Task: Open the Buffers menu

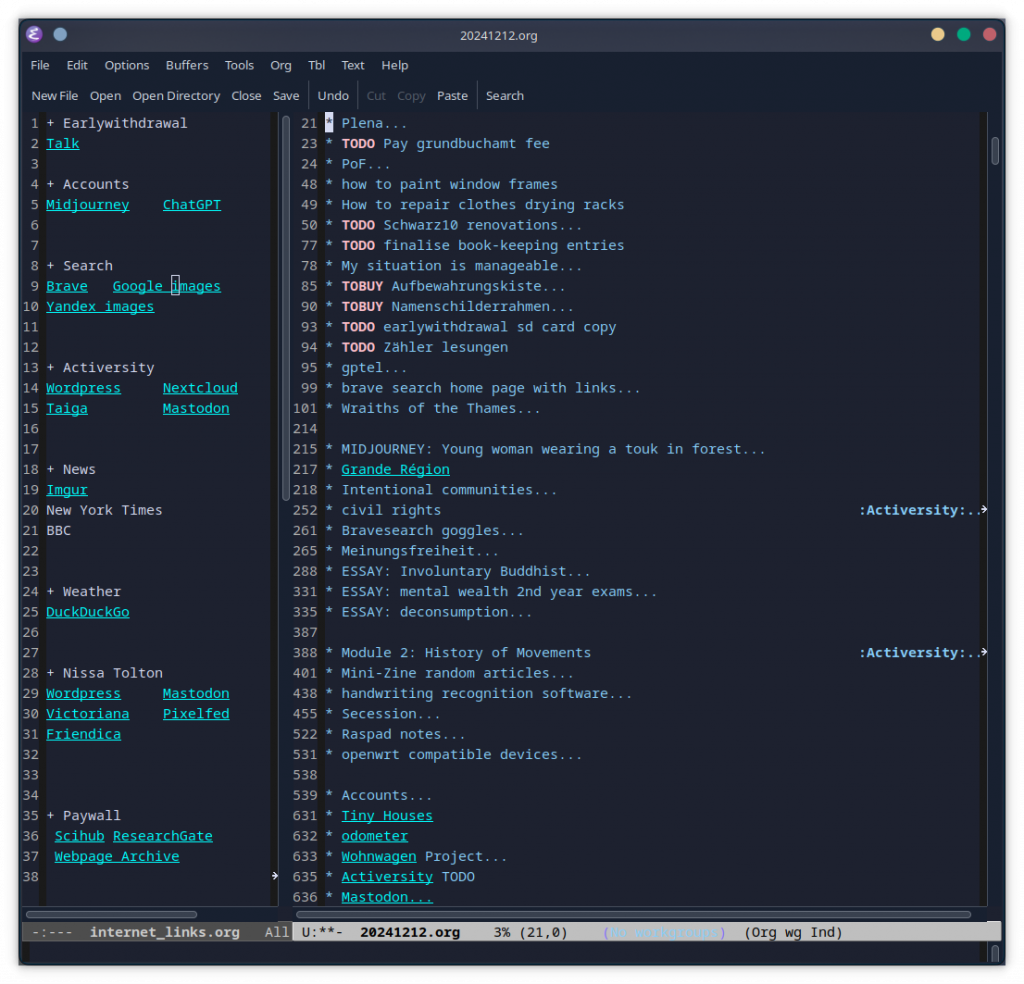Action: click(187, 65)
